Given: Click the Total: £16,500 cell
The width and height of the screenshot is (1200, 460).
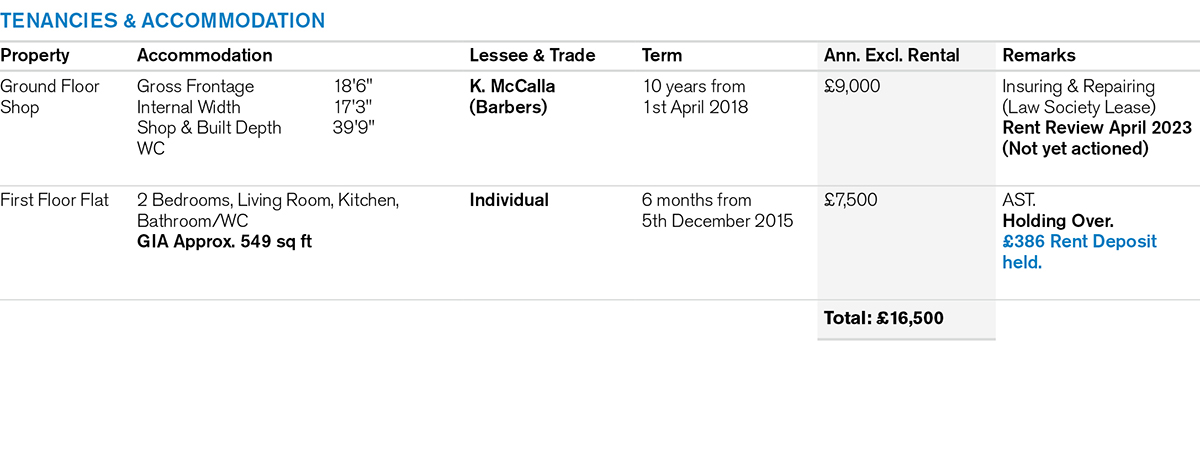Looking at the screenshot, I should pyautogui.click(x=884, y=319).
